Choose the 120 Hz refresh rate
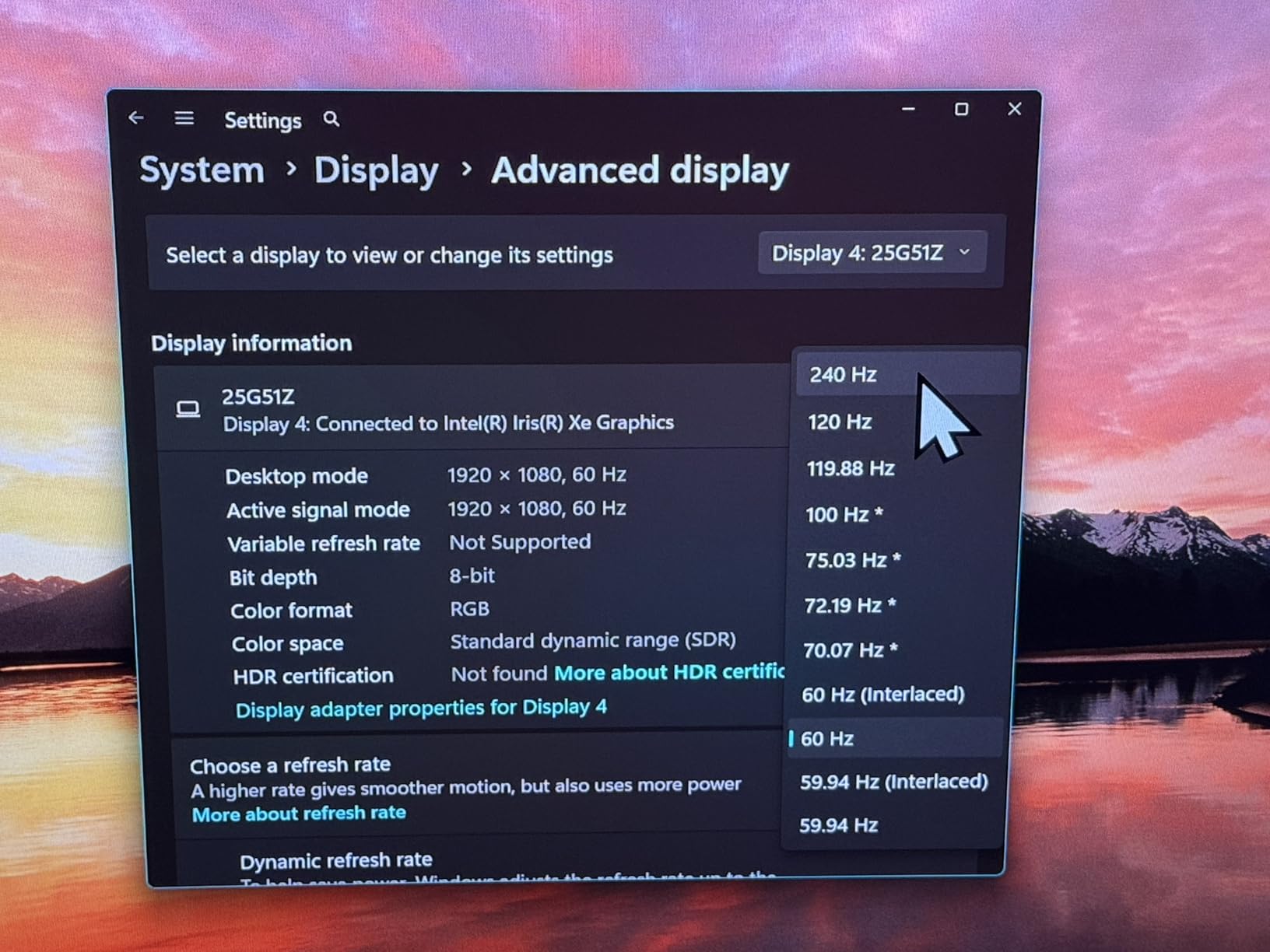 click(904, 422)
